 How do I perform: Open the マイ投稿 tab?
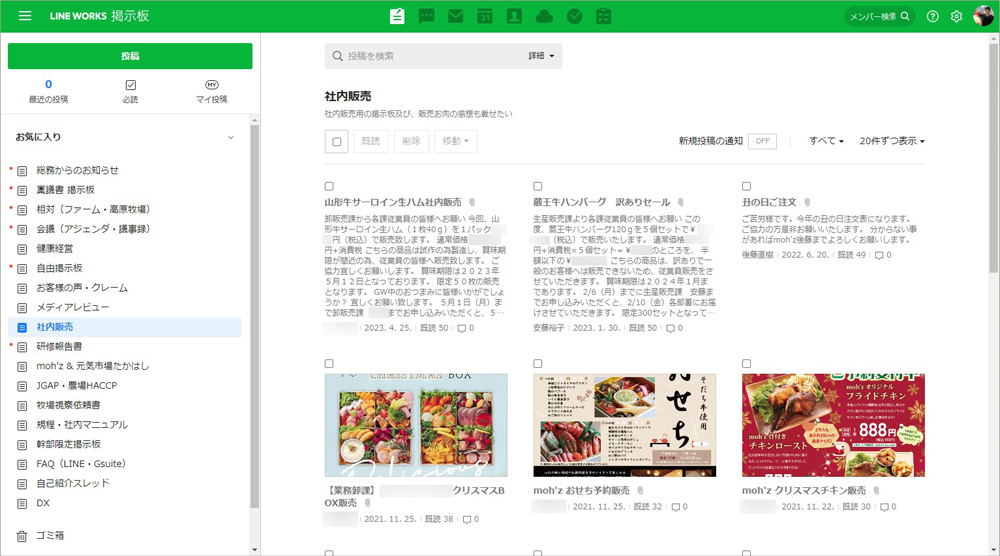(x=211, y=91)
